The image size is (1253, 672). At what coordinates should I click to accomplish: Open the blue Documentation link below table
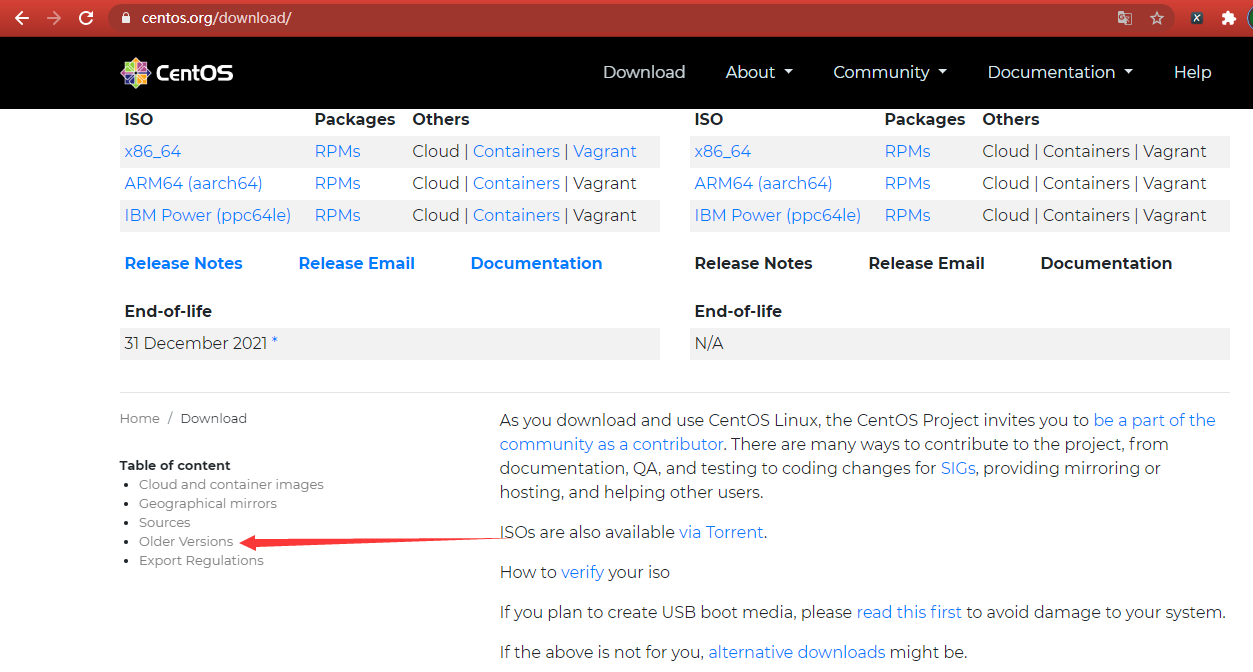(536, 263)
